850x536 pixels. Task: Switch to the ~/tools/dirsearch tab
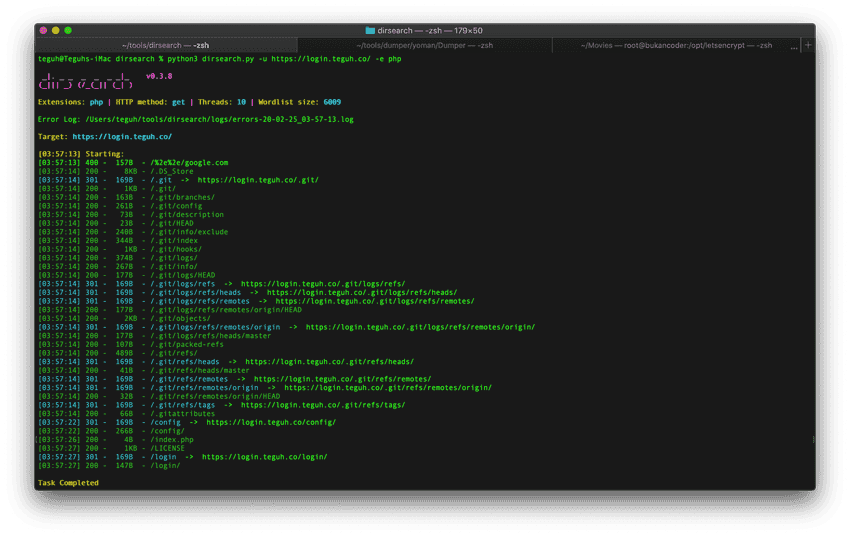tap(166, 45)
